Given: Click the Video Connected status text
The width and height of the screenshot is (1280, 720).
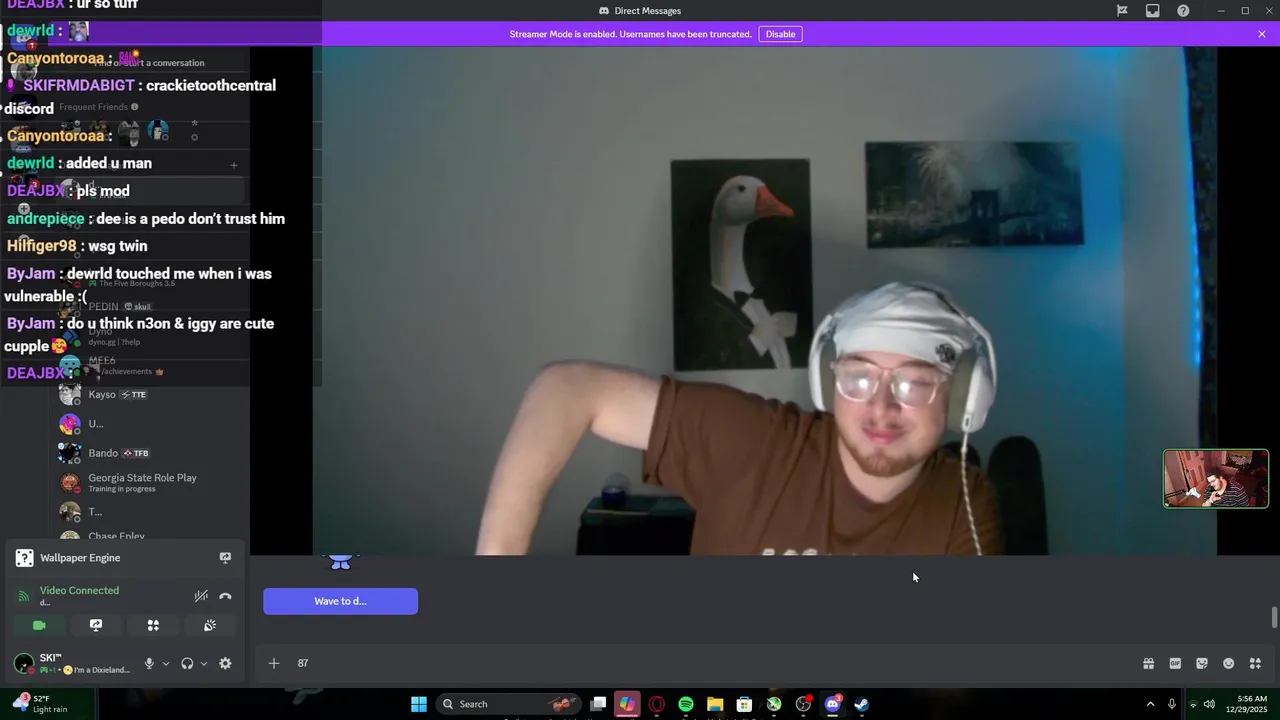Looking at the screenshot, I should coord(79,590).
